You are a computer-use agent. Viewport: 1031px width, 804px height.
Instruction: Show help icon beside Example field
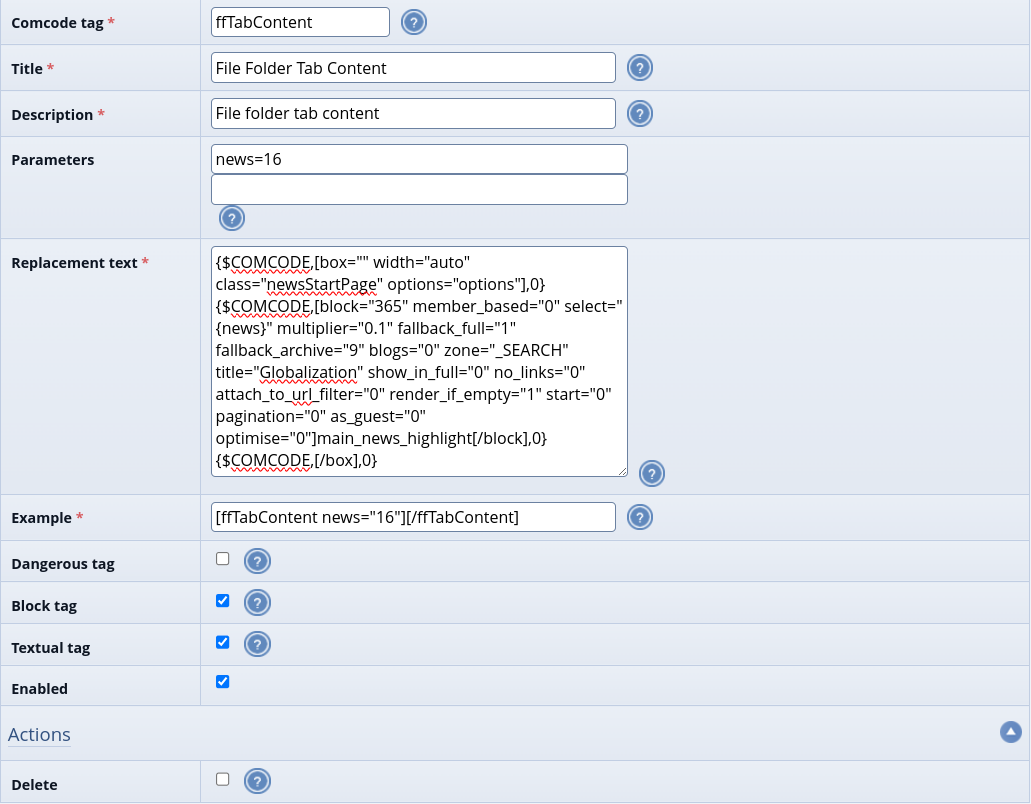click(640, 517)
